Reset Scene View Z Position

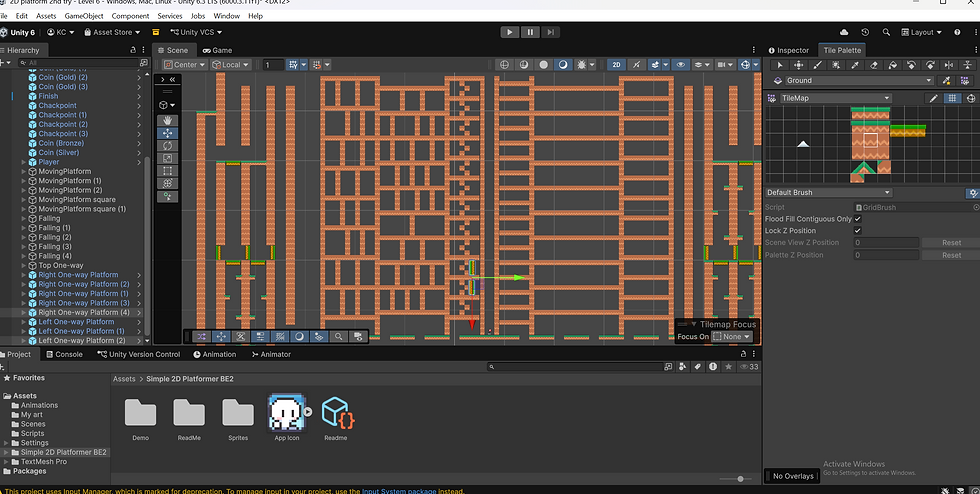[951, 243]
